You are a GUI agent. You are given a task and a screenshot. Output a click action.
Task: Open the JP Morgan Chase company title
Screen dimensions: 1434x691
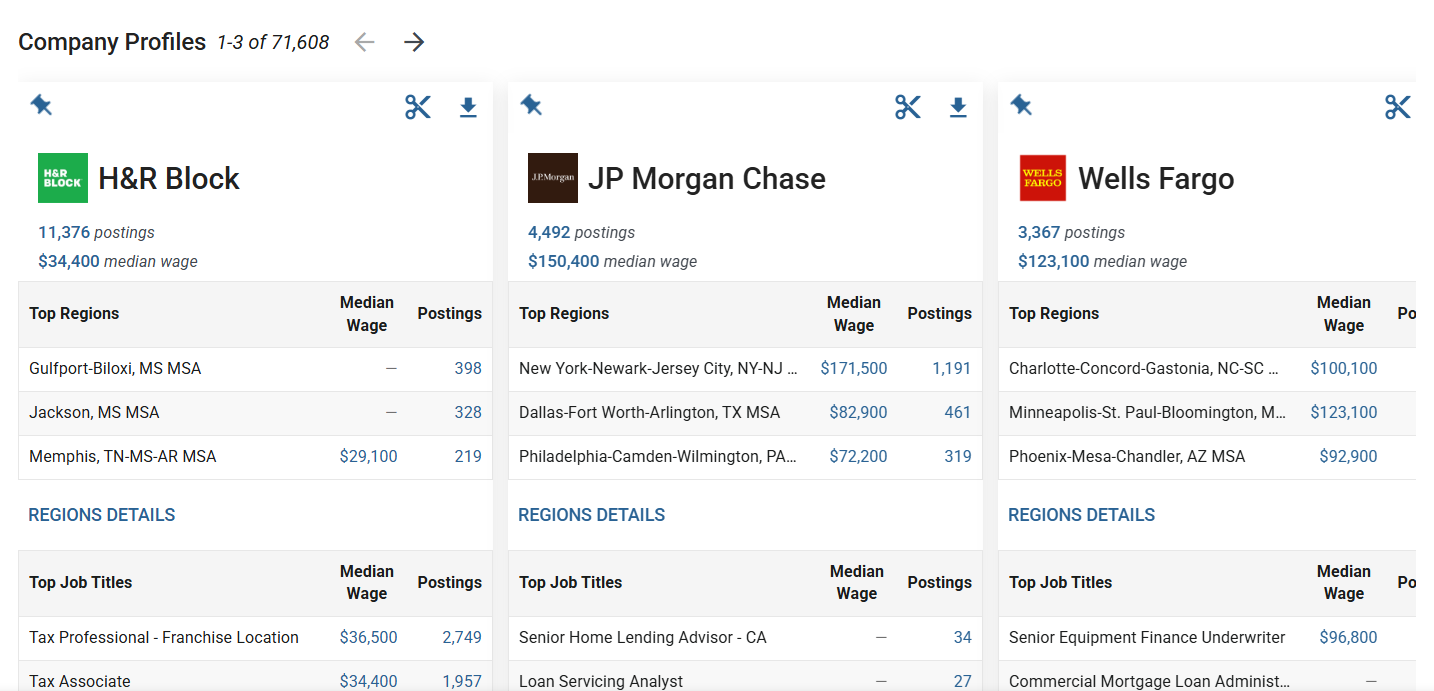(x=707, y=179)
